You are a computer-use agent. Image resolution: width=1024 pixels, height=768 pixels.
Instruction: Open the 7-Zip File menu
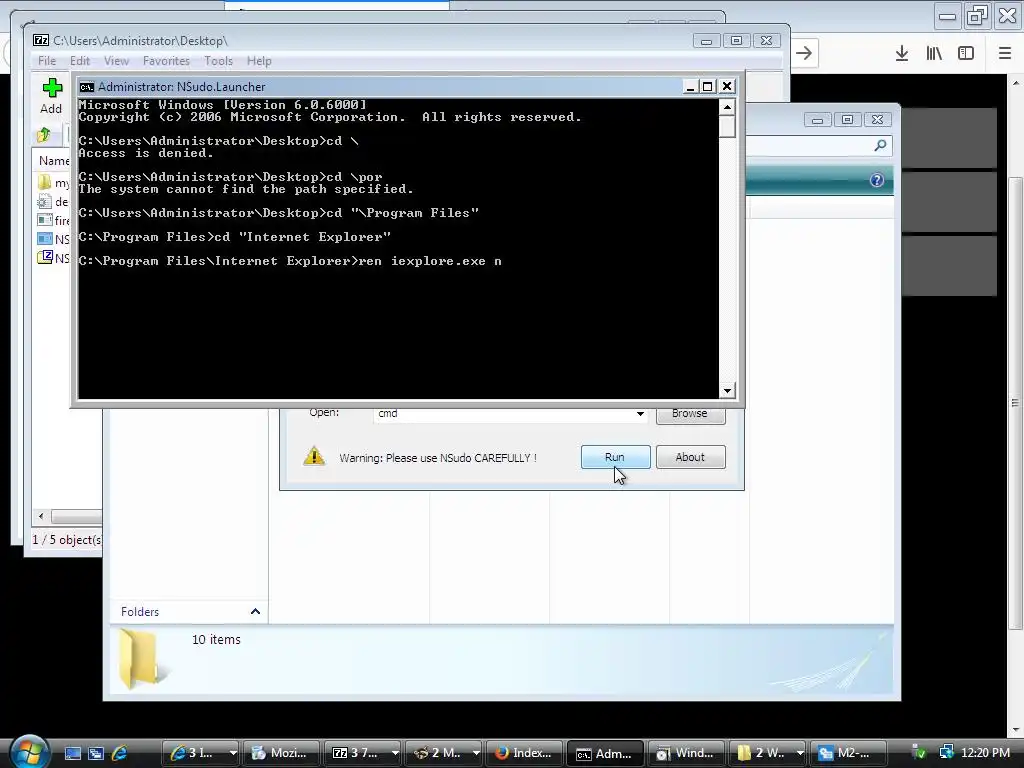(x=47, y=61)
